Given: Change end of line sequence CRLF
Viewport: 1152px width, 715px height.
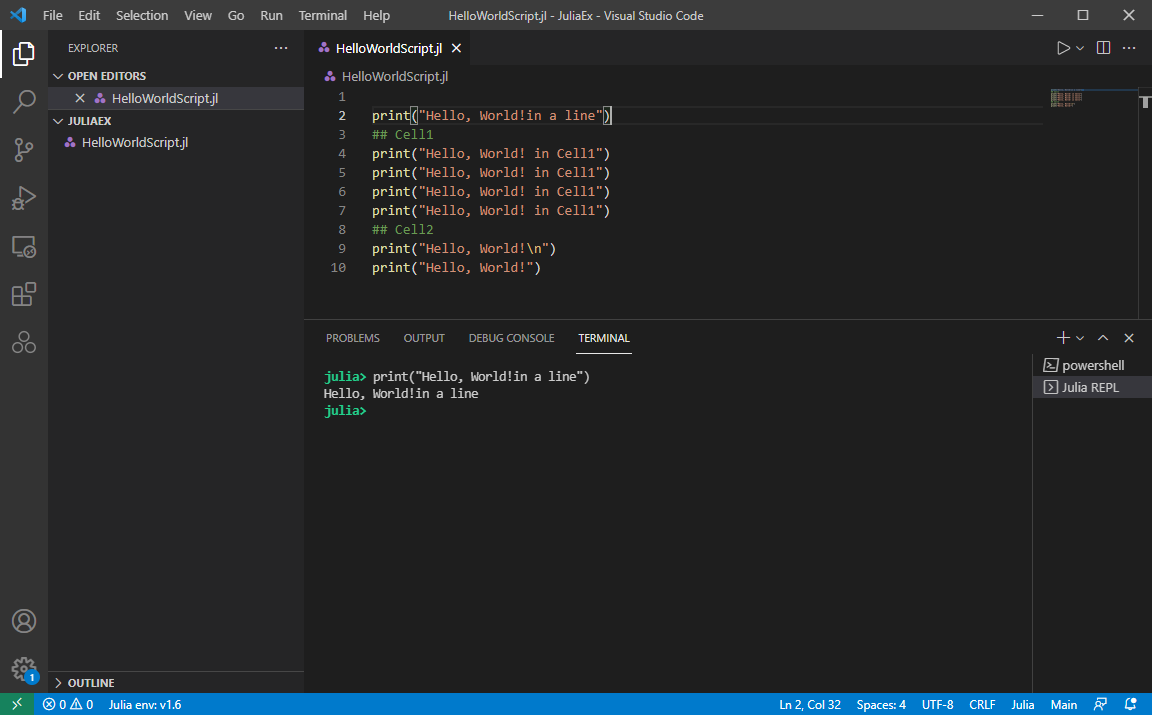Looking at the screenshot, I should [x=982, y=704].
